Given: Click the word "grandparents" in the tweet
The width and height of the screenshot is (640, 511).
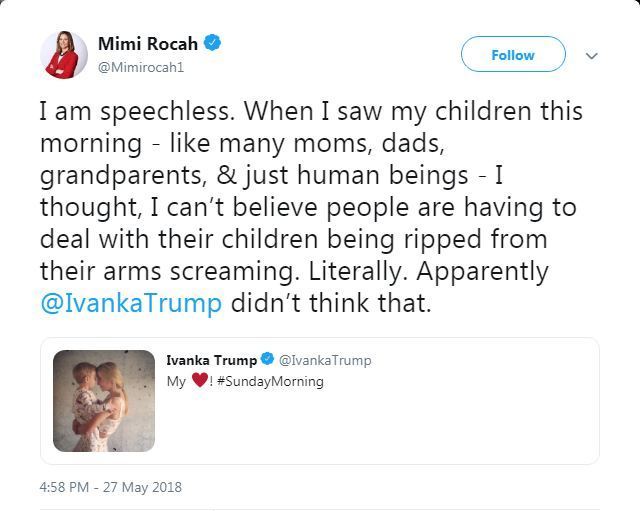Looking at the screenshot, I should tap(123, 176).
